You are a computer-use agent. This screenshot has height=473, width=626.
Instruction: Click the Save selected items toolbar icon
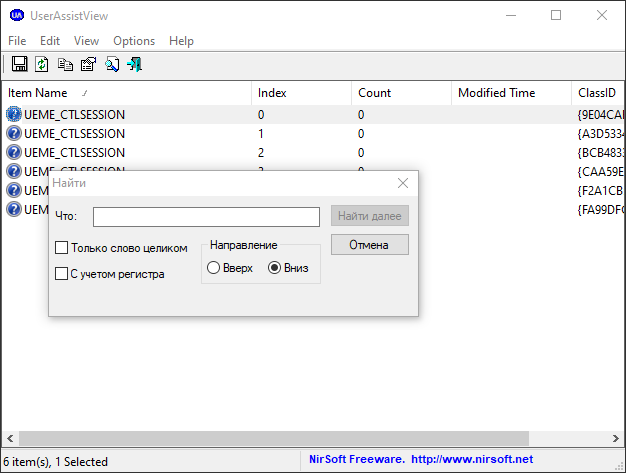click(19, 65)
